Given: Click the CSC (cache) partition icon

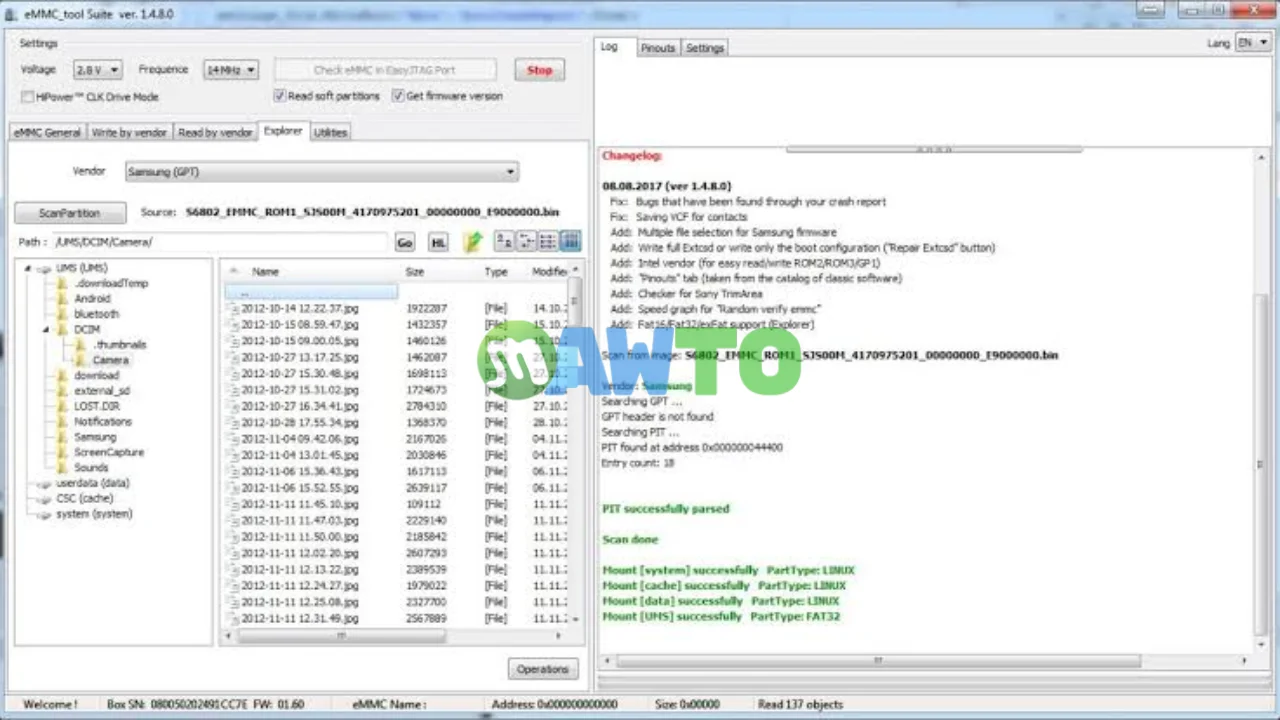Looking at the screenshot, I should coord(45,499).
